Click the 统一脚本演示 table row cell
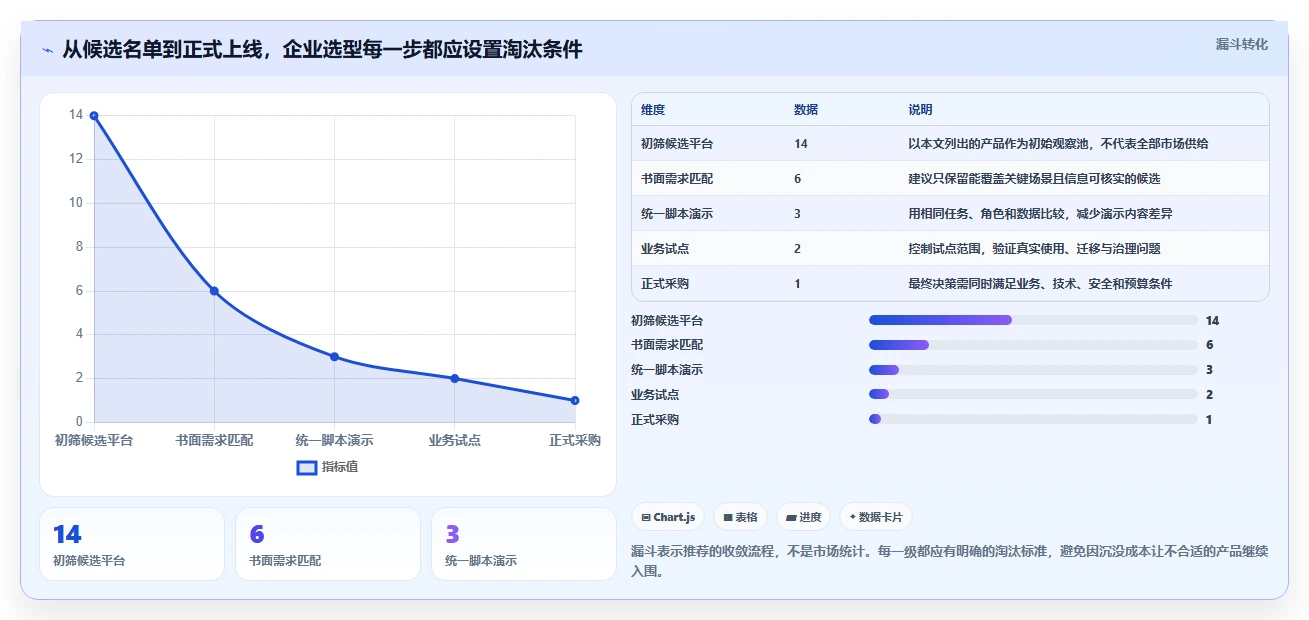The height and width of the screenshot is (620, 1309). click(x=677, y=214)
